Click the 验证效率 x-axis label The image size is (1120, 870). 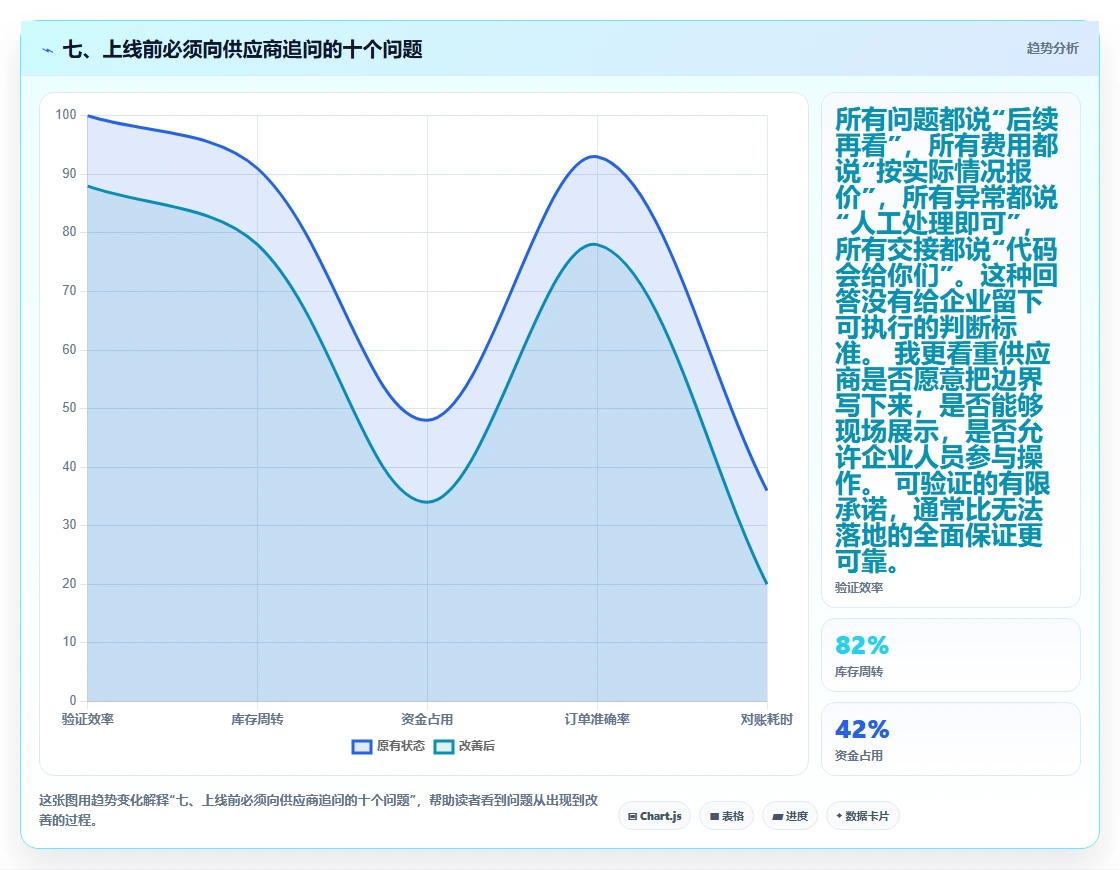[x=88, y=719]
